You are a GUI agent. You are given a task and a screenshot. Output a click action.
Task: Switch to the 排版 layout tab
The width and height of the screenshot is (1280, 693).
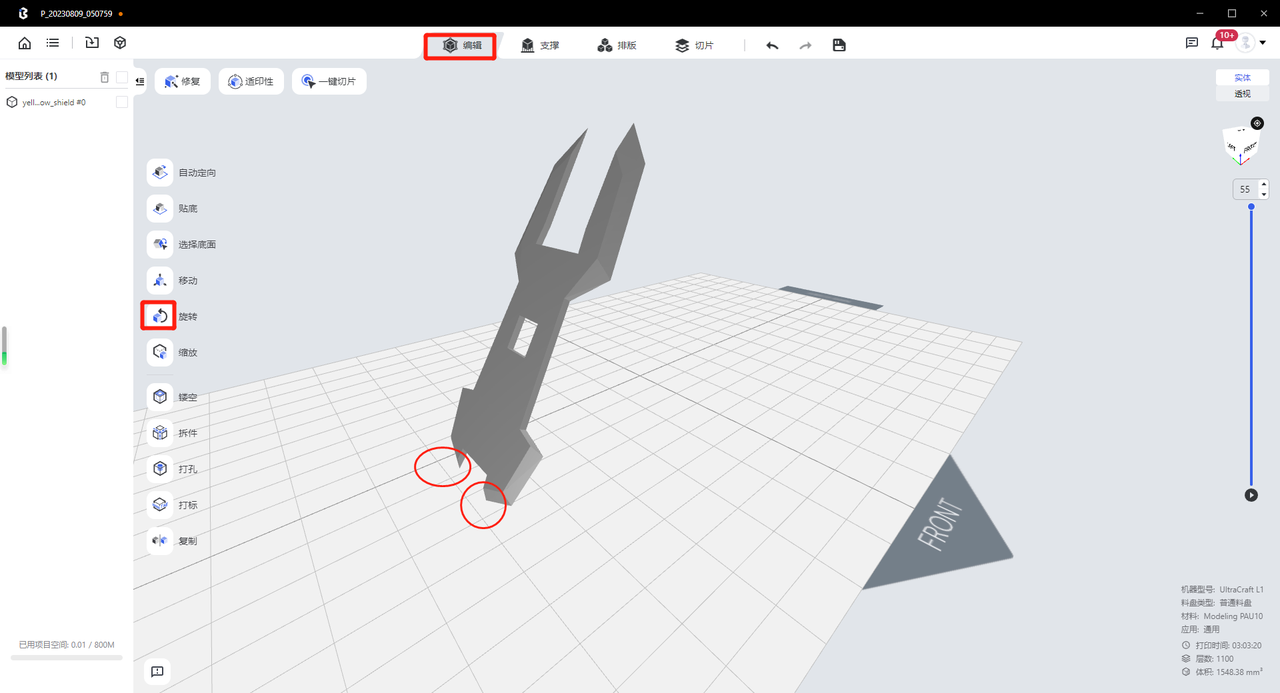617,46
